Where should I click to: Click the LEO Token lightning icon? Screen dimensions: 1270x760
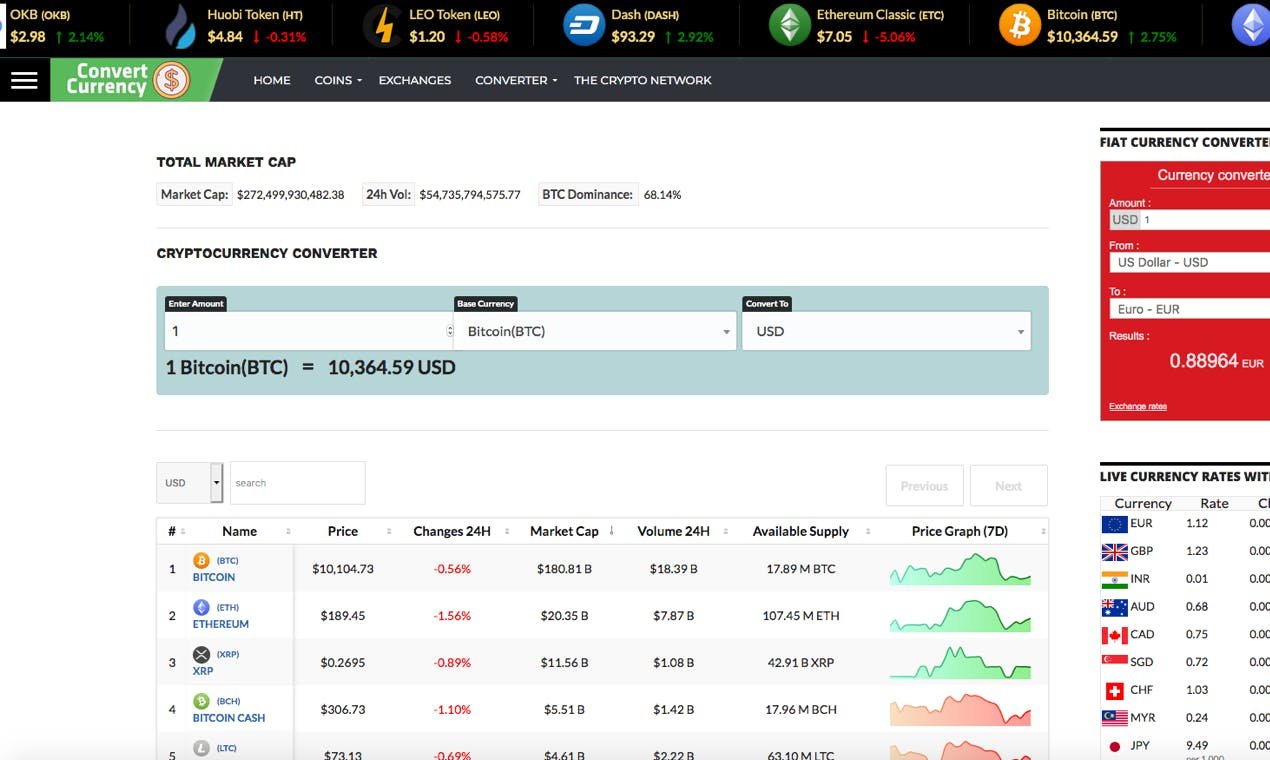(383, 26)
